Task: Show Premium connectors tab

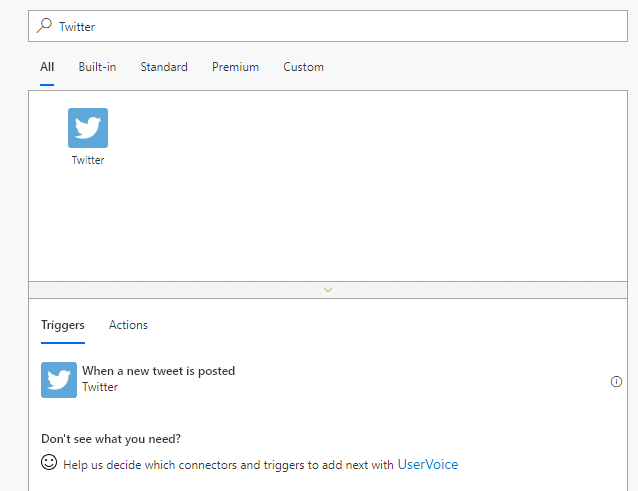Action: coord(235,67)
